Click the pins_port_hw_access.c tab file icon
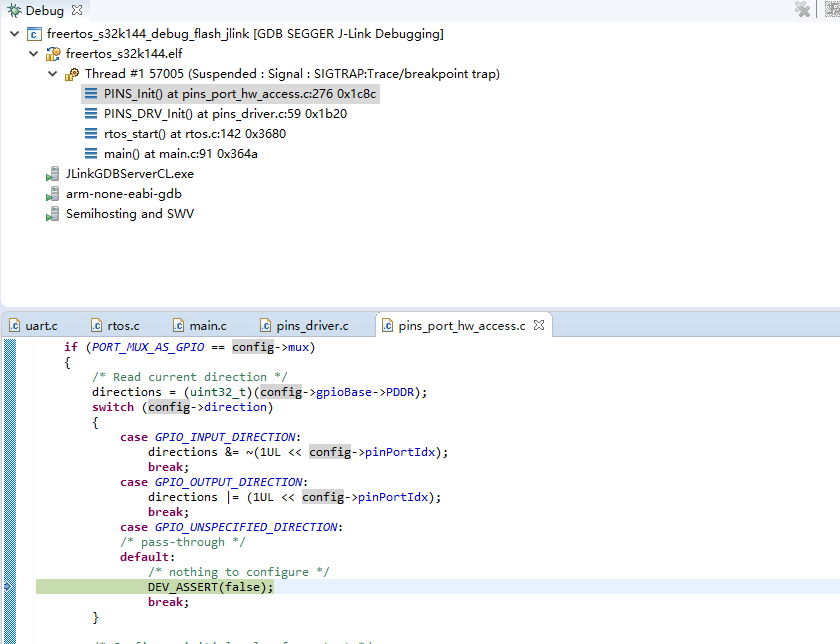The height and width of the screenshot is (644, 840). click(x=387, y=326)
